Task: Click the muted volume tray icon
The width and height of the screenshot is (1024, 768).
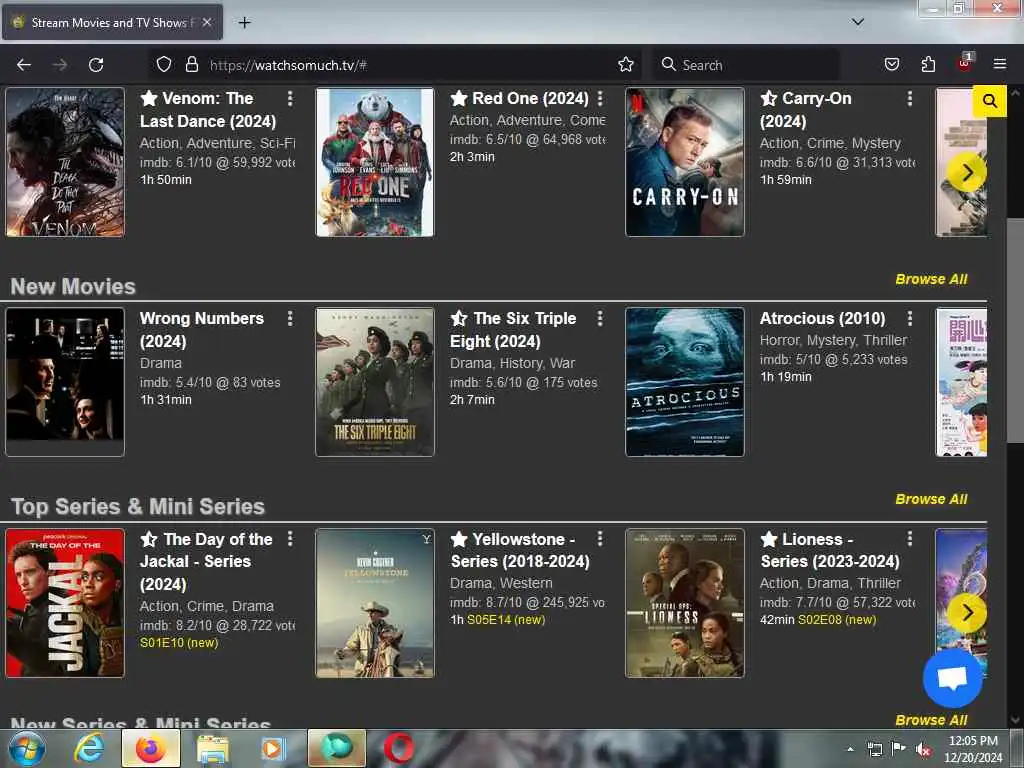Action: (923, 750)
